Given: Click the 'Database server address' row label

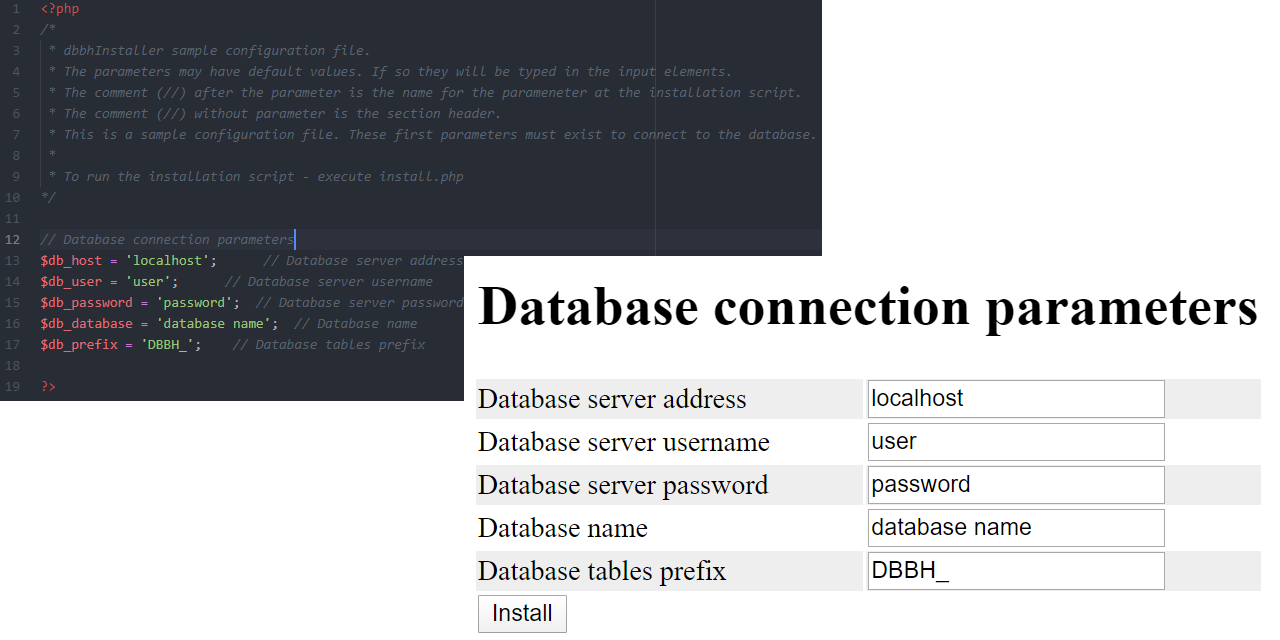Looking at the screenshot, I should point(612,398).
